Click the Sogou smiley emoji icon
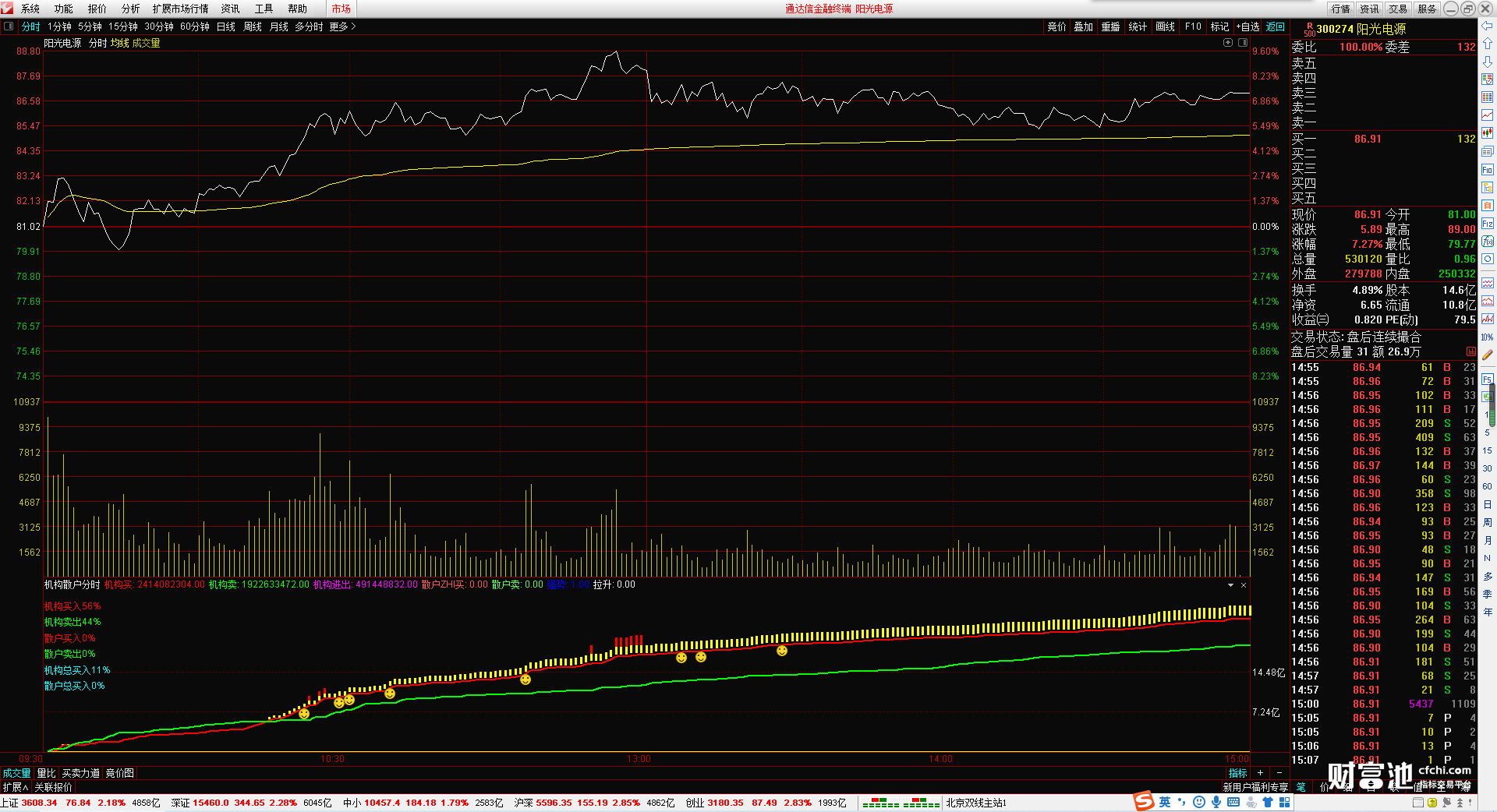The image size is (1497, 812). tap(1199, 802)
